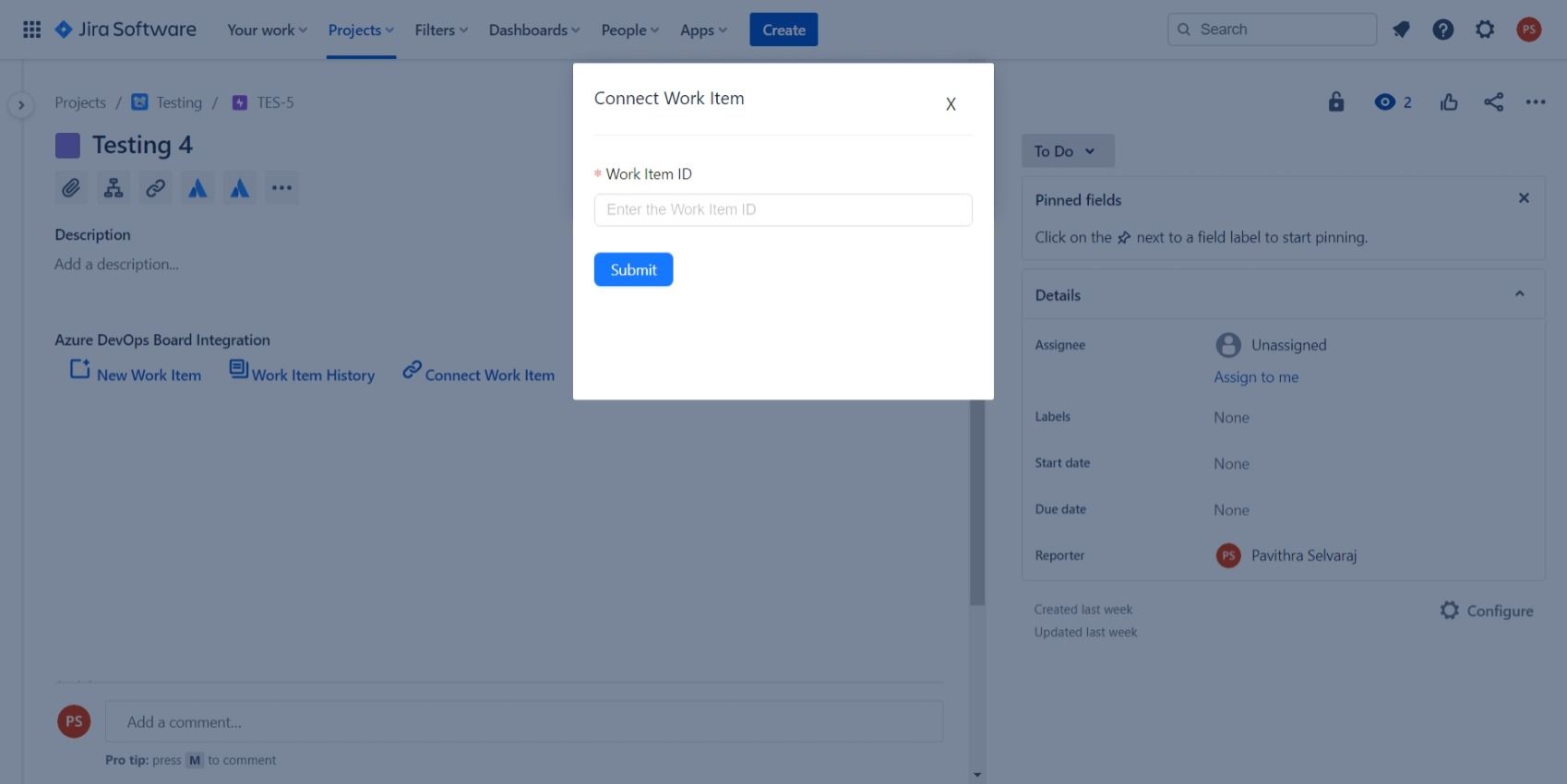Screen dimensions: 1567x784
Task: Open the People dropdown menu
Action: click(x=630, y=30)
